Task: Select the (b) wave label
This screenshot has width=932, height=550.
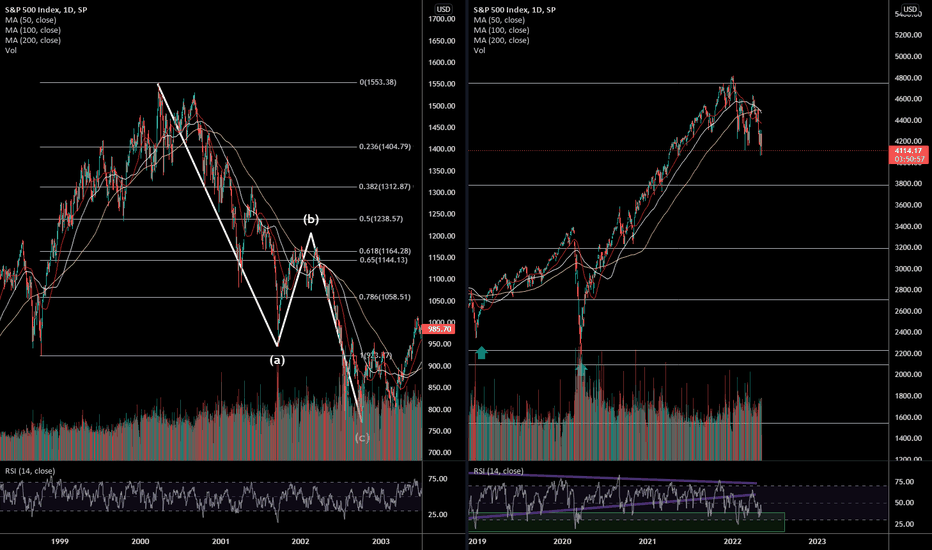Action: pos(311,219)
